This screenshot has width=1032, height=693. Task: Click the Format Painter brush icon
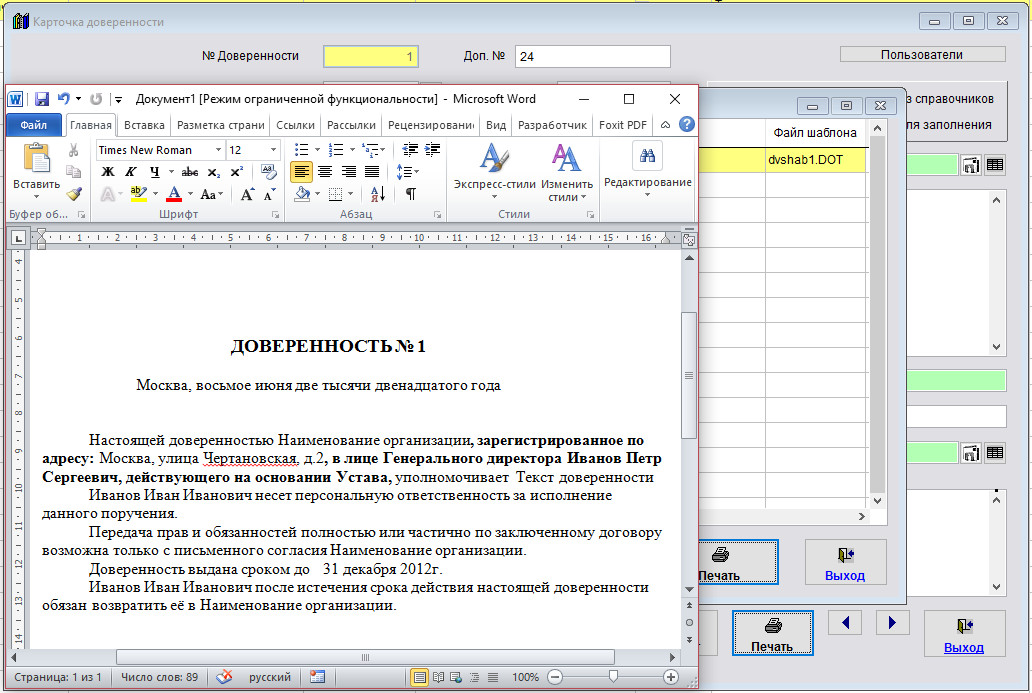(x=74, y=194)
